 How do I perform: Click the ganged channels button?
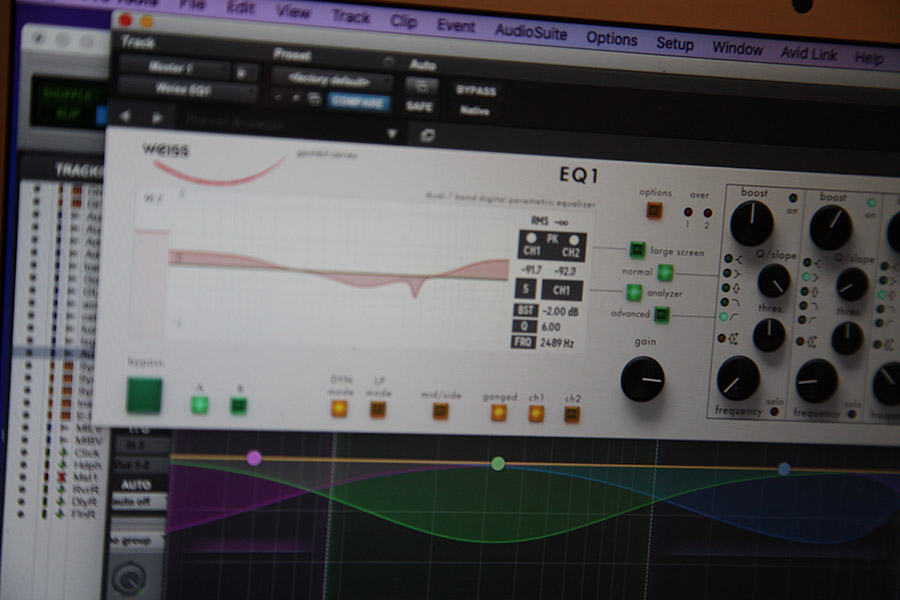coord(498,412)
